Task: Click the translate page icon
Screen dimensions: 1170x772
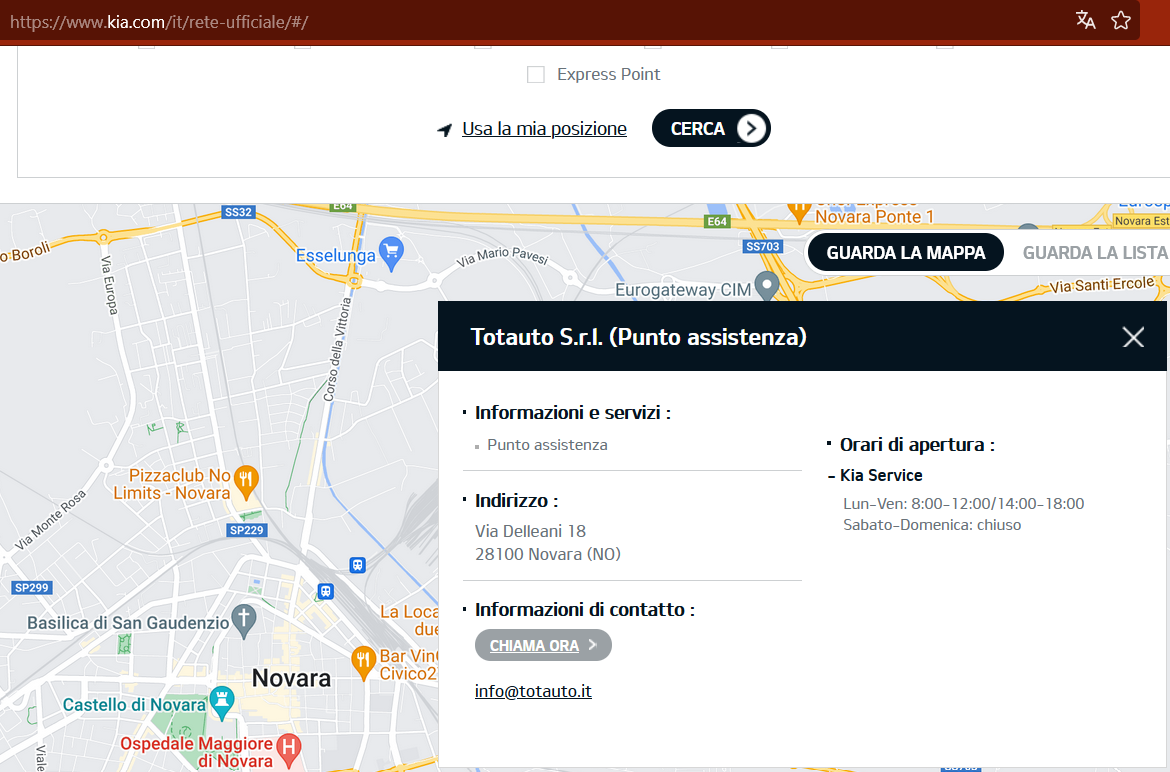Action: tap(1086, 20)
